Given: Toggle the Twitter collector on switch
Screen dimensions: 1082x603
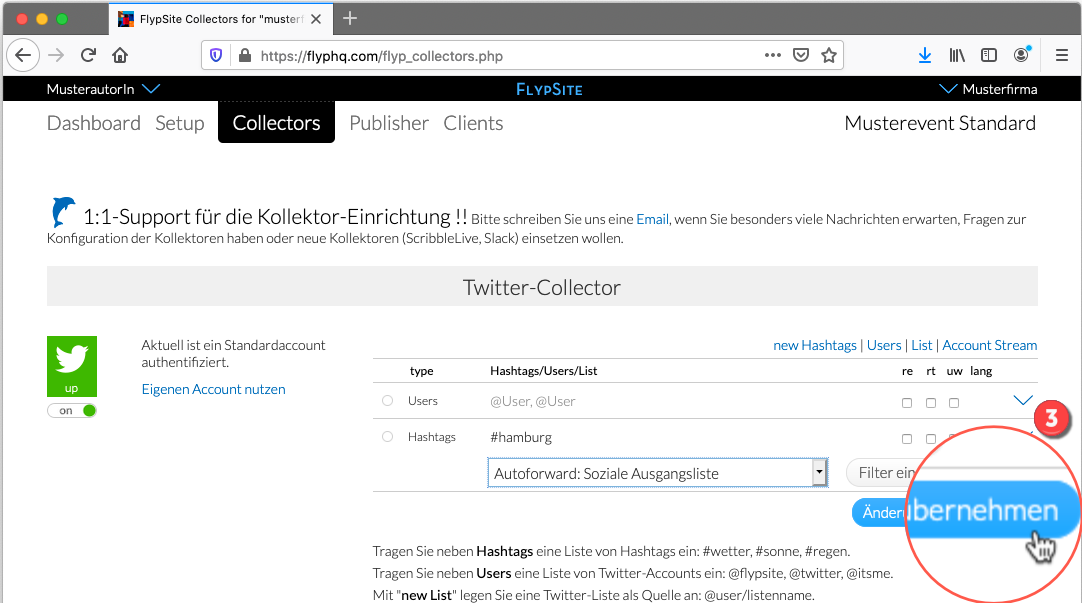Looking at the screenshot, I should point(72,411).
